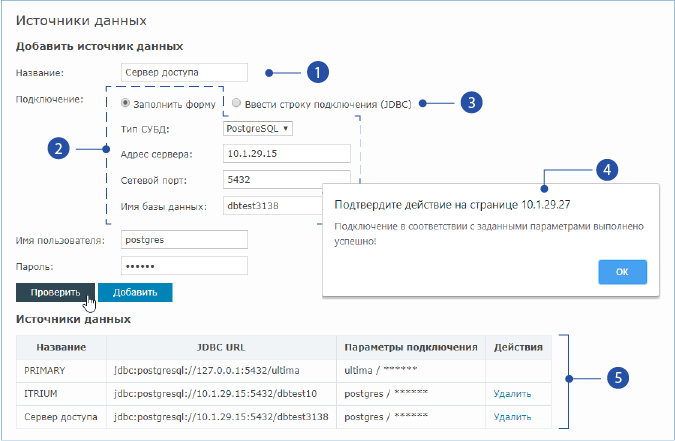675x441 pixels.
Task: Focus the "Пароль" password field
Action: coord(184,266)
